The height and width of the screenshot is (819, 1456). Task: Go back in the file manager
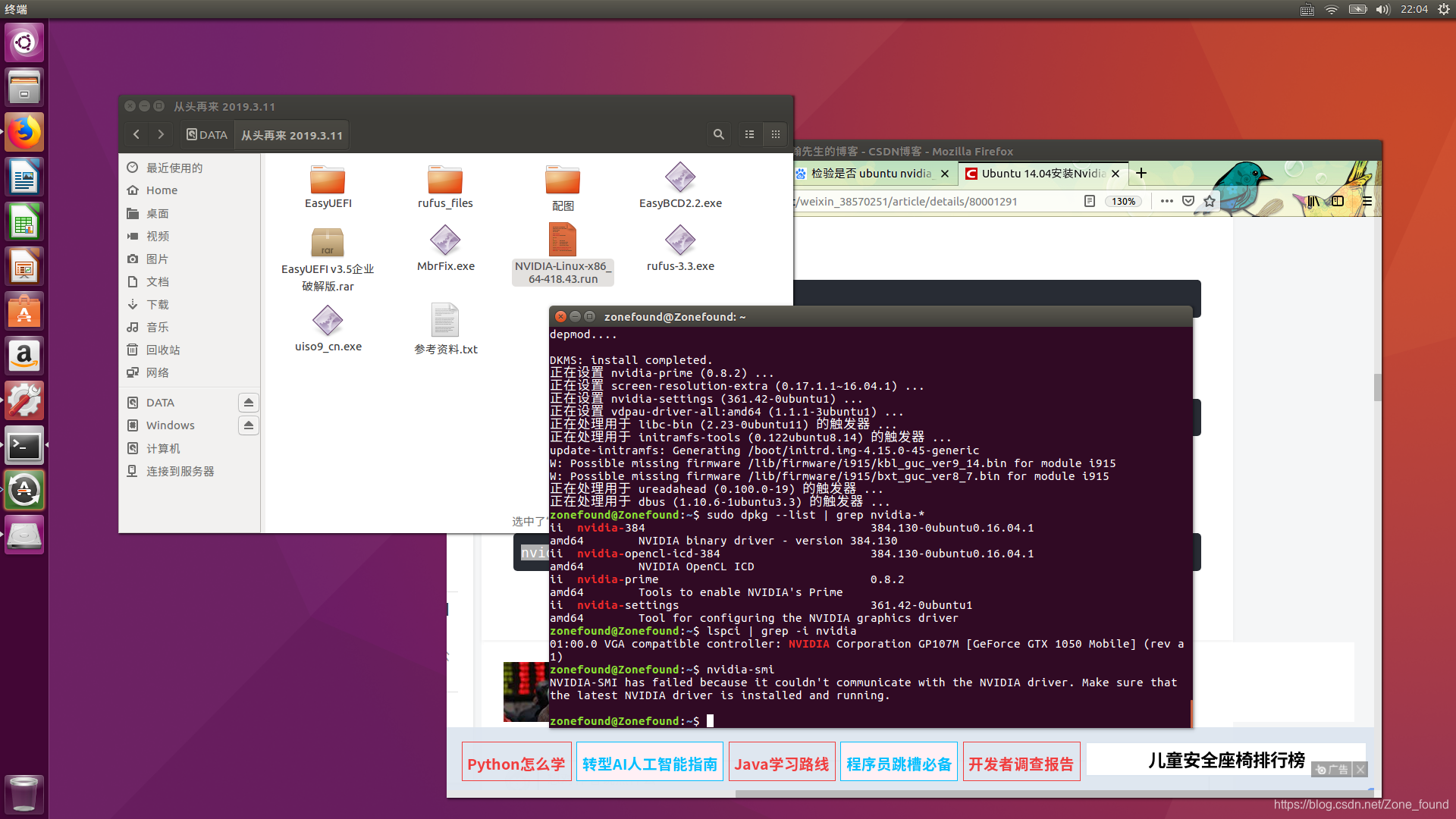pos(136,134)
